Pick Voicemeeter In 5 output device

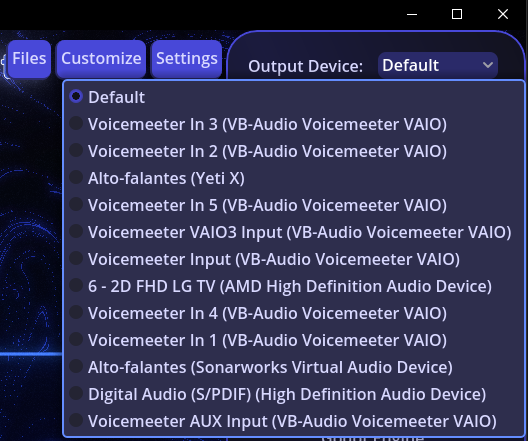pos(294,205)
